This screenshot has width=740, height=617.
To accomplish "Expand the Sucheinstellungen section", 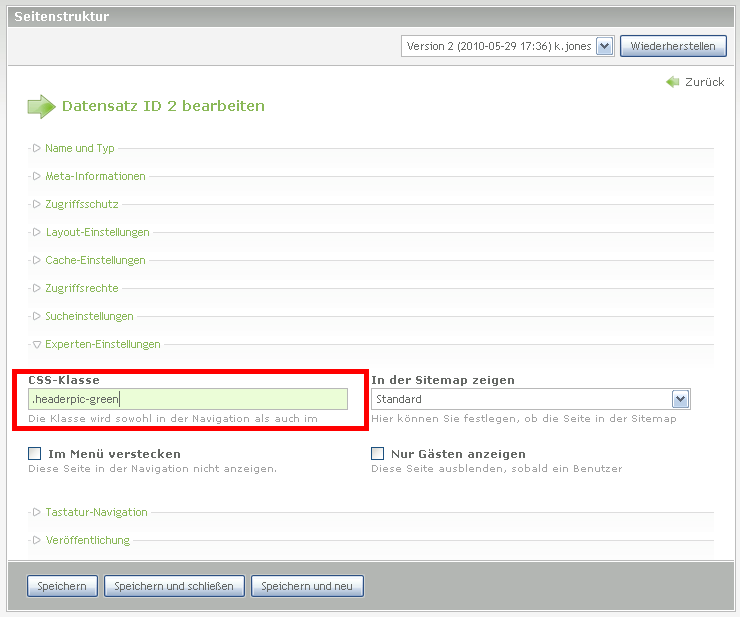I will pos(89,316).
